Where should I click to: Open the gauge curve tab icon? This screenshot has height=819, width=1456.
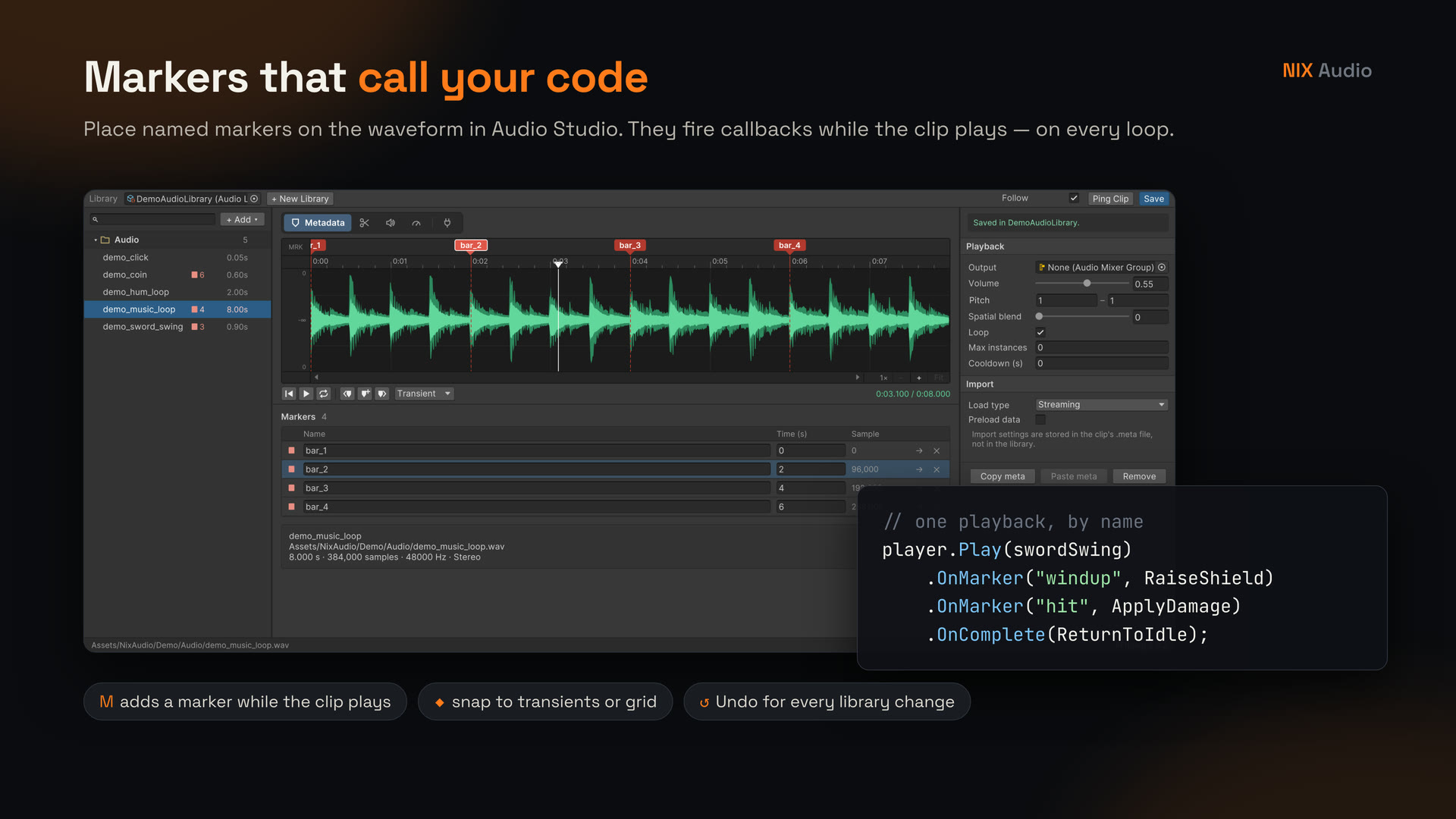(416, 223)
